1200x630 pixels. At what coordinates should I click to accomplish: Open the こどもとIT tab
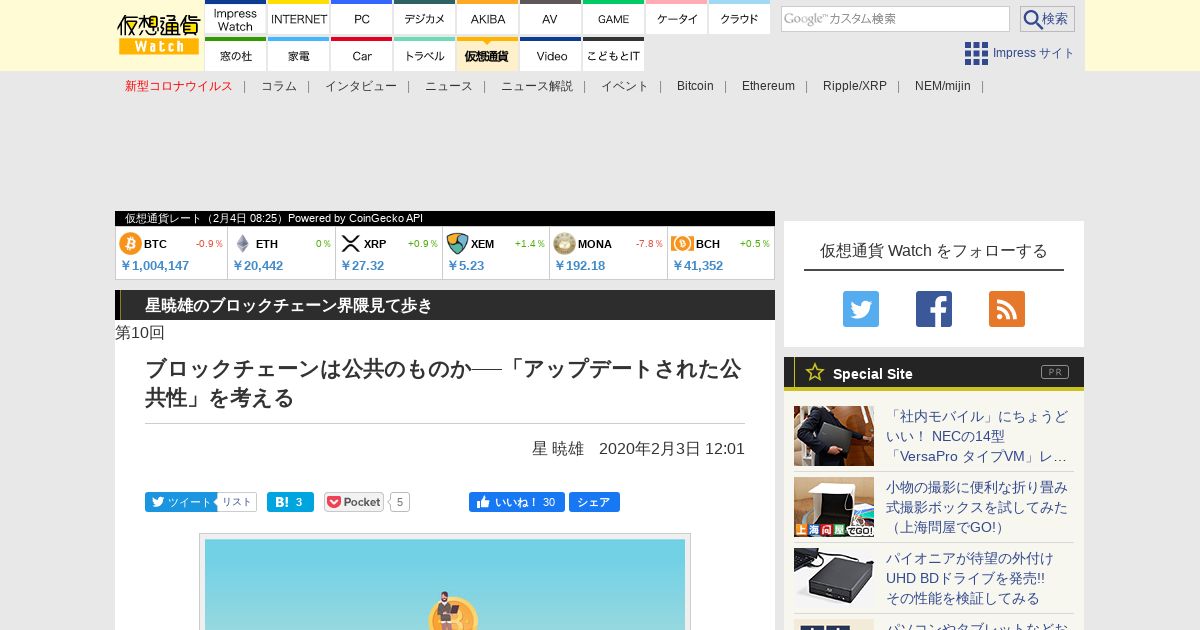(x=613, y=55)
